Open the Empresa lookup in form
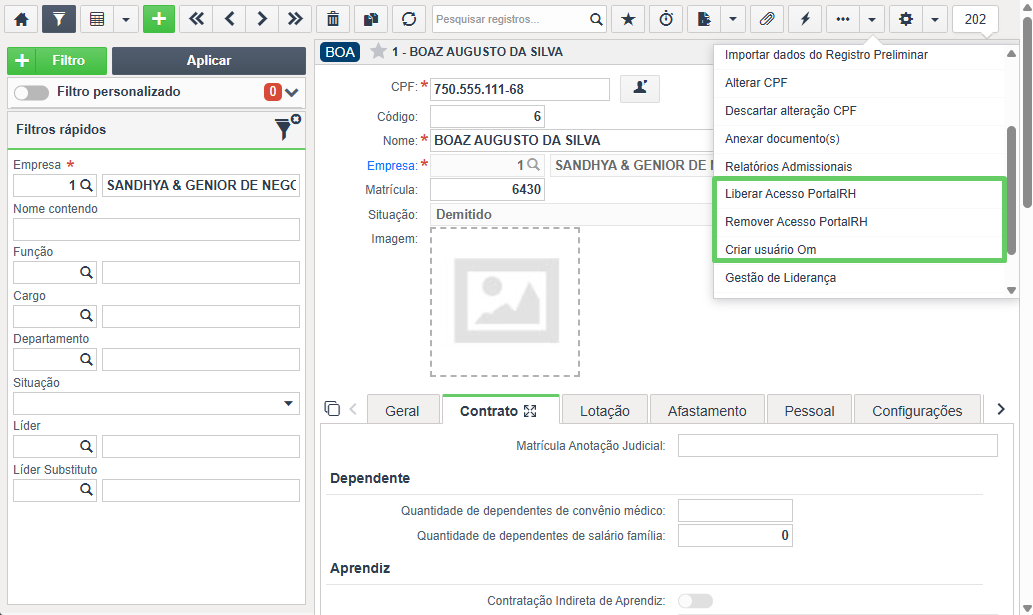1033x615 pixels. coord(533,165)
